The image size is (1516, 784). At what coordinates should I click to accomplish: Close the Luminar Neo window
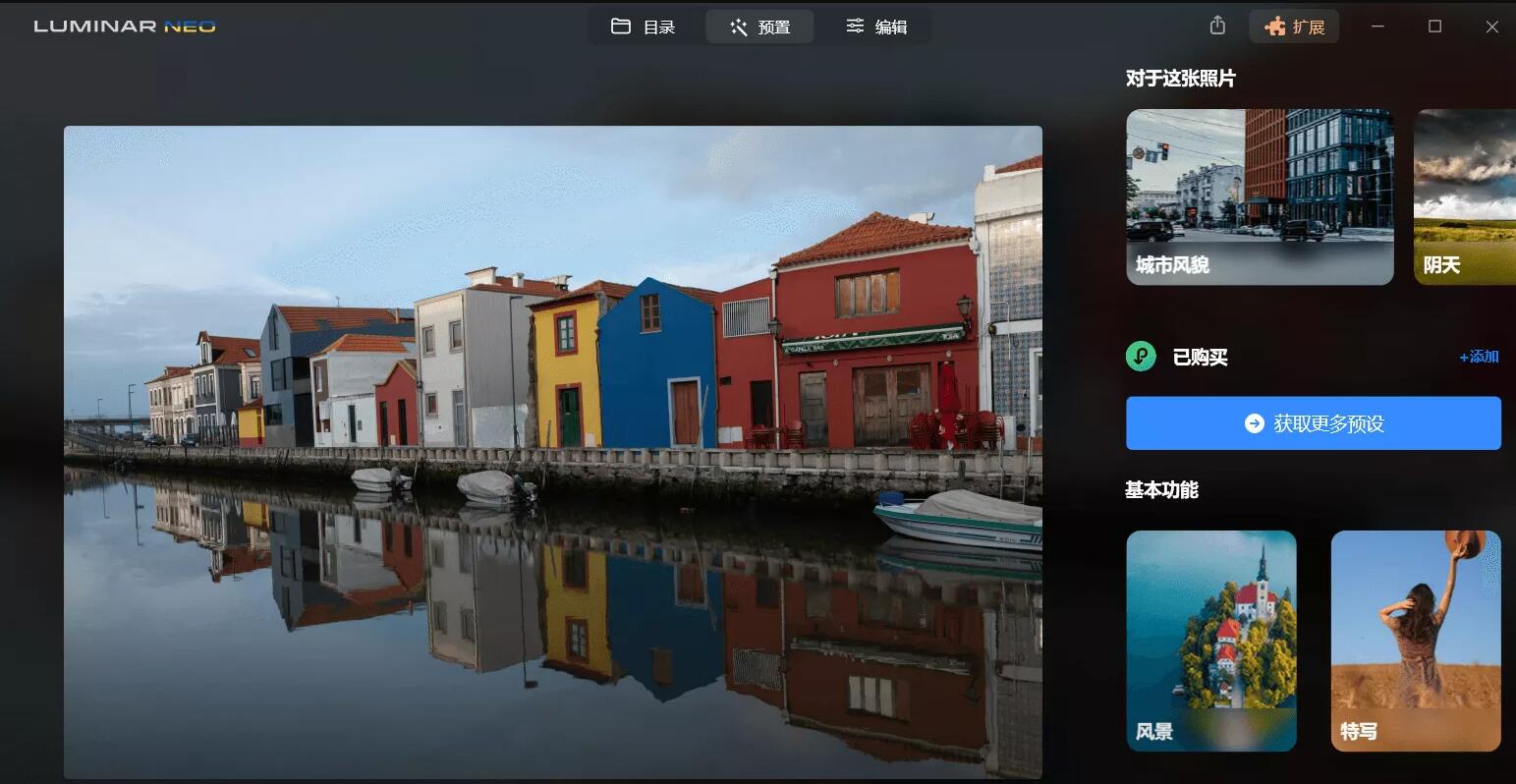point(1491,27)
